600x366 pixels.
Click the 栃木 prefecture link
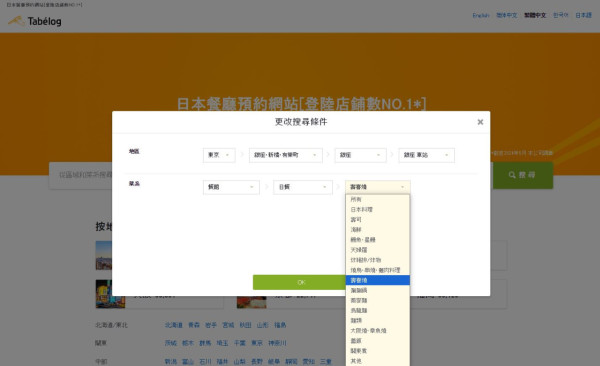188,343
